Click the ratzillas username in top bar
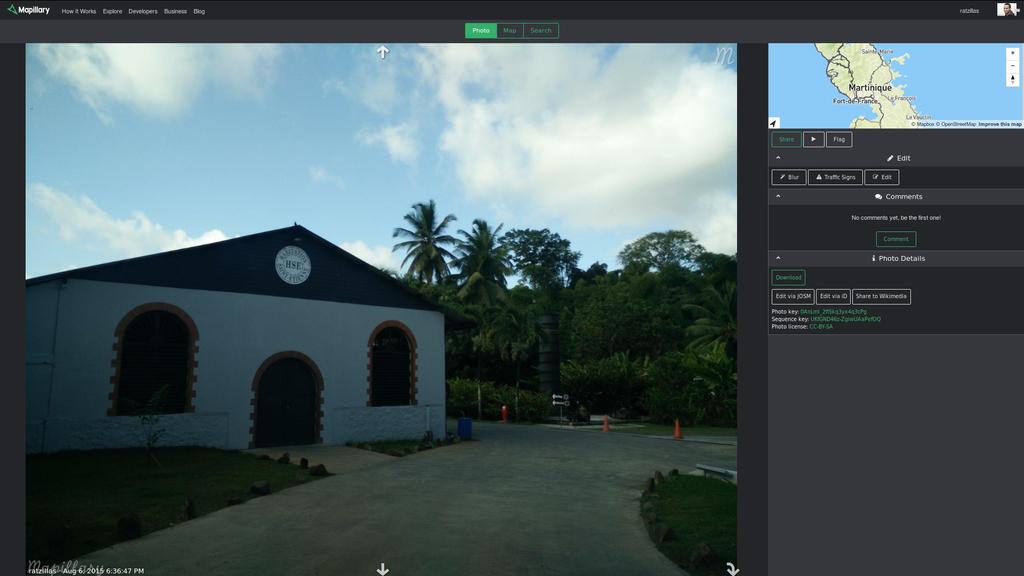The width and height of the screenshot is (1024, 576). coord(969,11)
